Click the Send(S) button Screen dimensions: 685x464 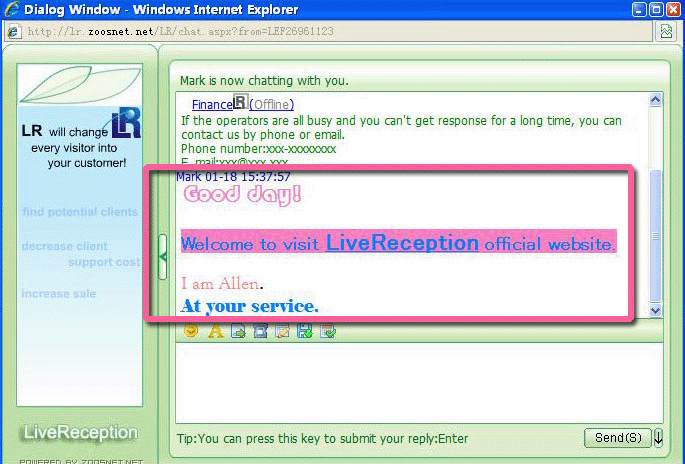618,438
